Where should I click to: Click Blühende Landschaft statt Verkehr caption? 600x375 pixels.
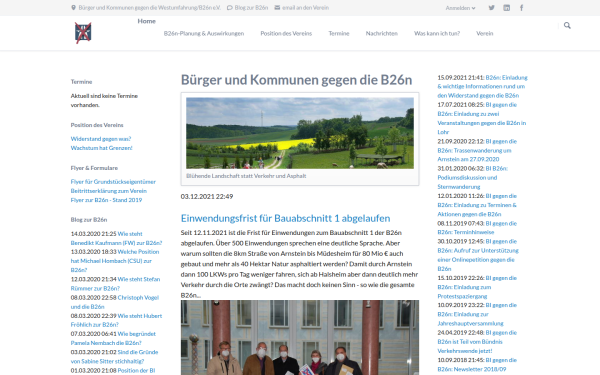(246, 176)
